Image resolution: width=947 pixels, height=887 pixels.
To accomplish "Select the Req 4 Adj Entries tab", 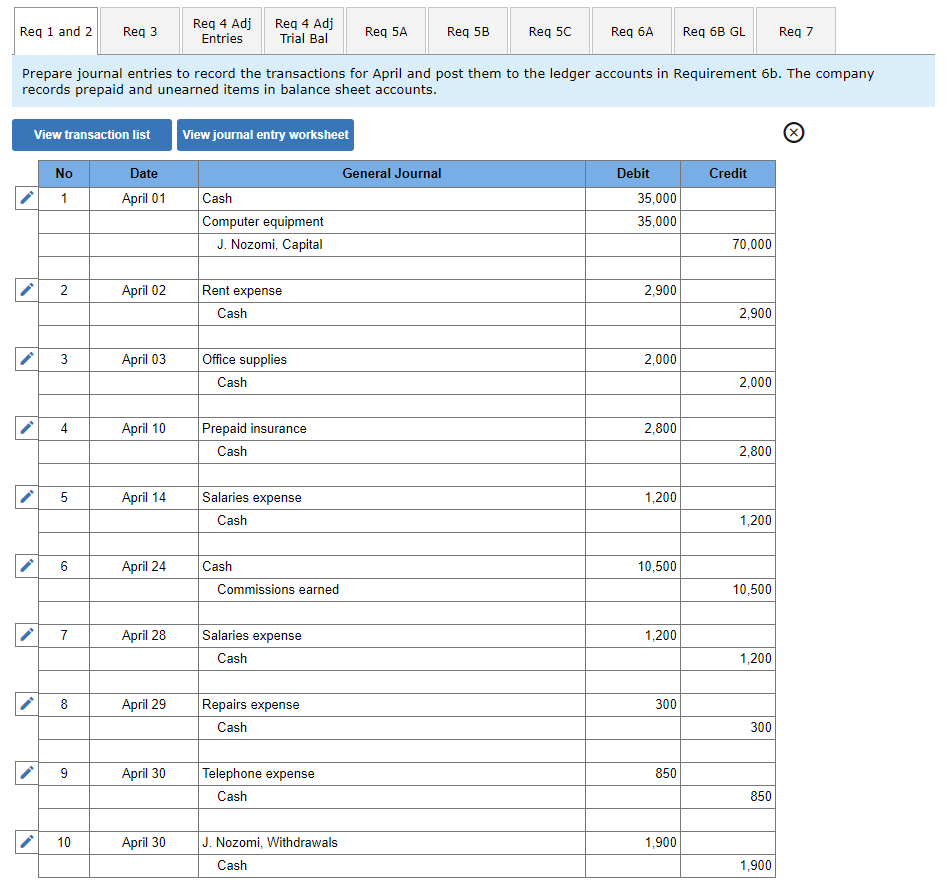I will click(222, 31).
